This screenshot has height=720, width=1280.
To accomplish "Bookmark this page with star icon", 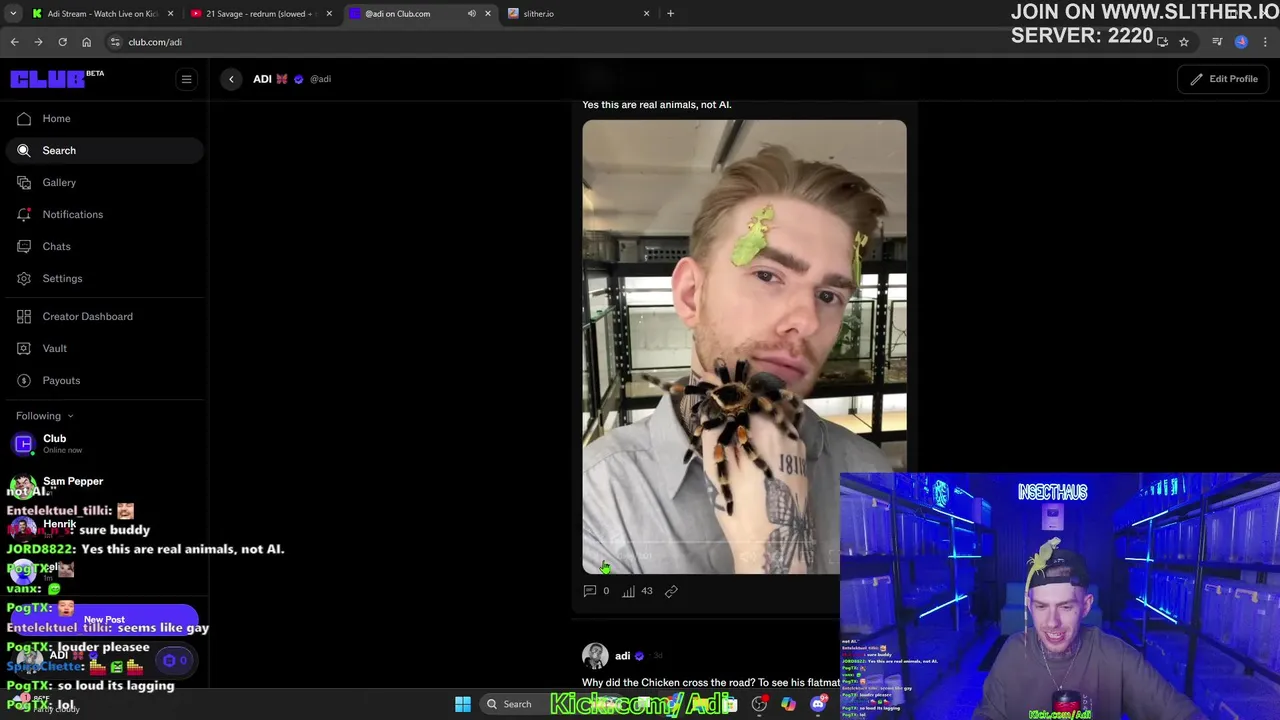I will 1184,42.
